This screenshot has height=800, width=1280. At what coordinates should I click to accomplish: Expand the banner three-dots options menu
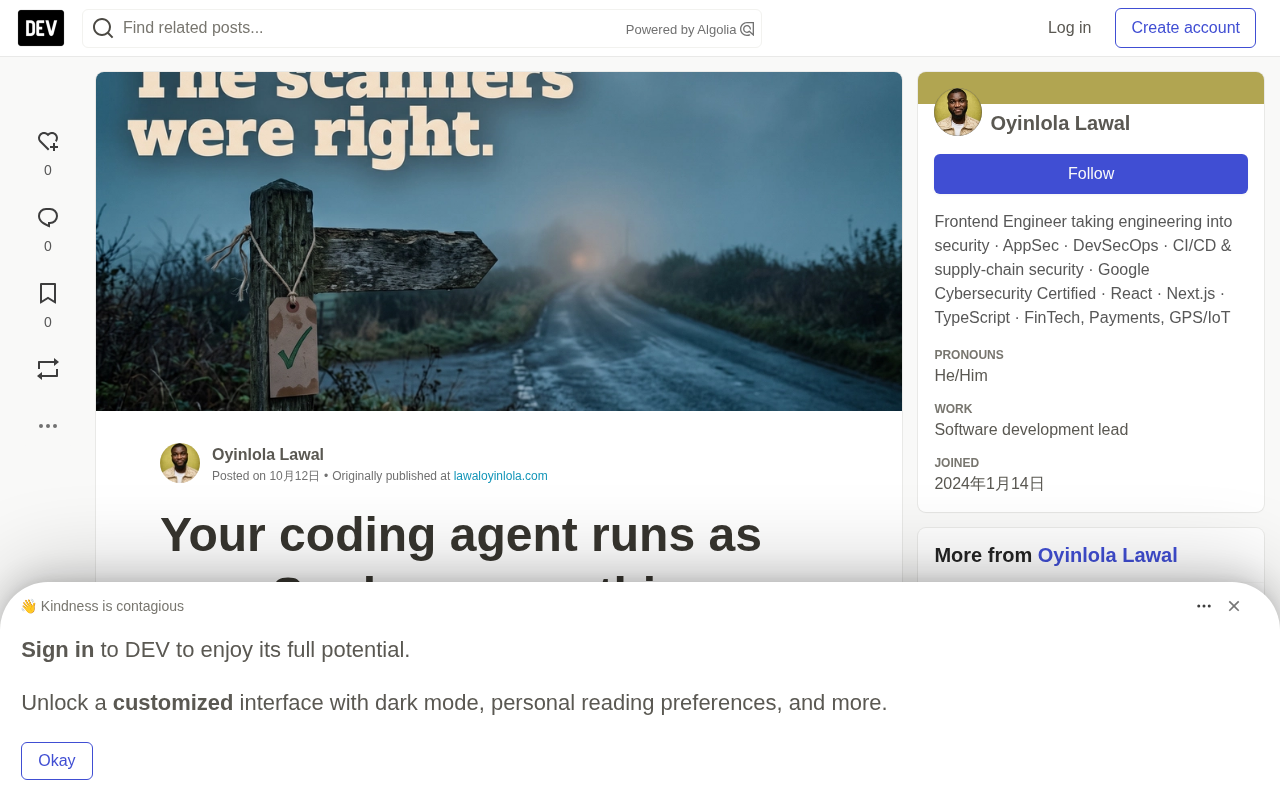(x=1204, y=606)
